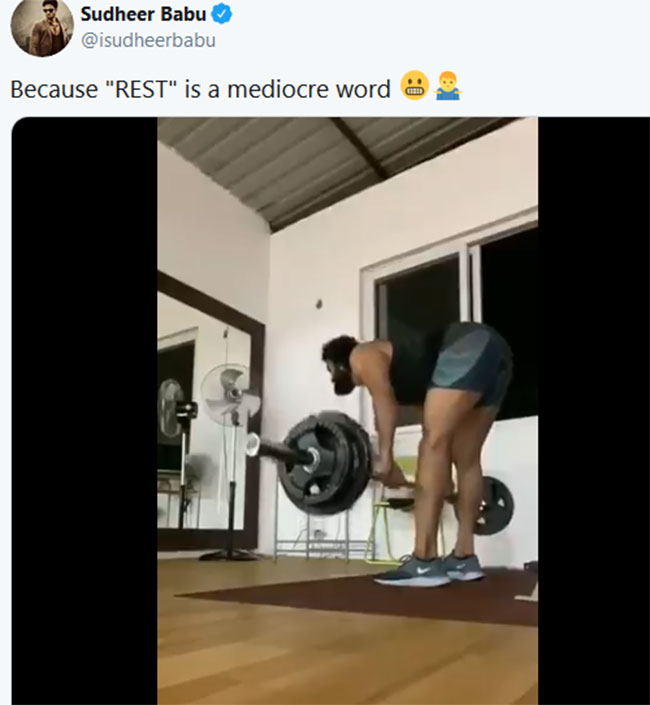Click the grey Nike shoes in video

click(x=429, y=570)
